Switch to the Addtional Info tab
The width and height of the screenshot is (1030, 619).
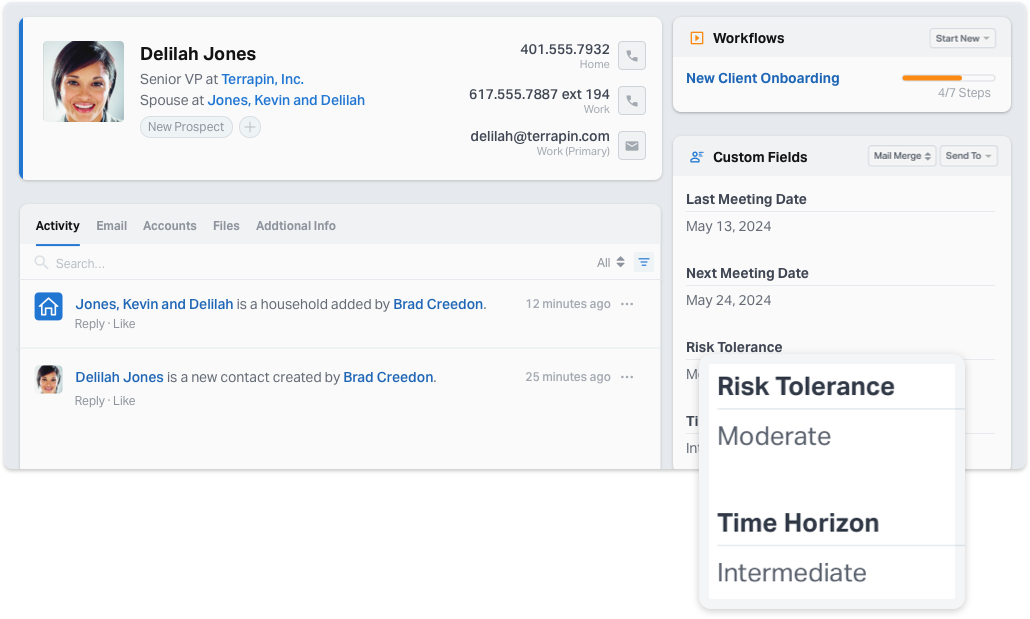(296, 225)
